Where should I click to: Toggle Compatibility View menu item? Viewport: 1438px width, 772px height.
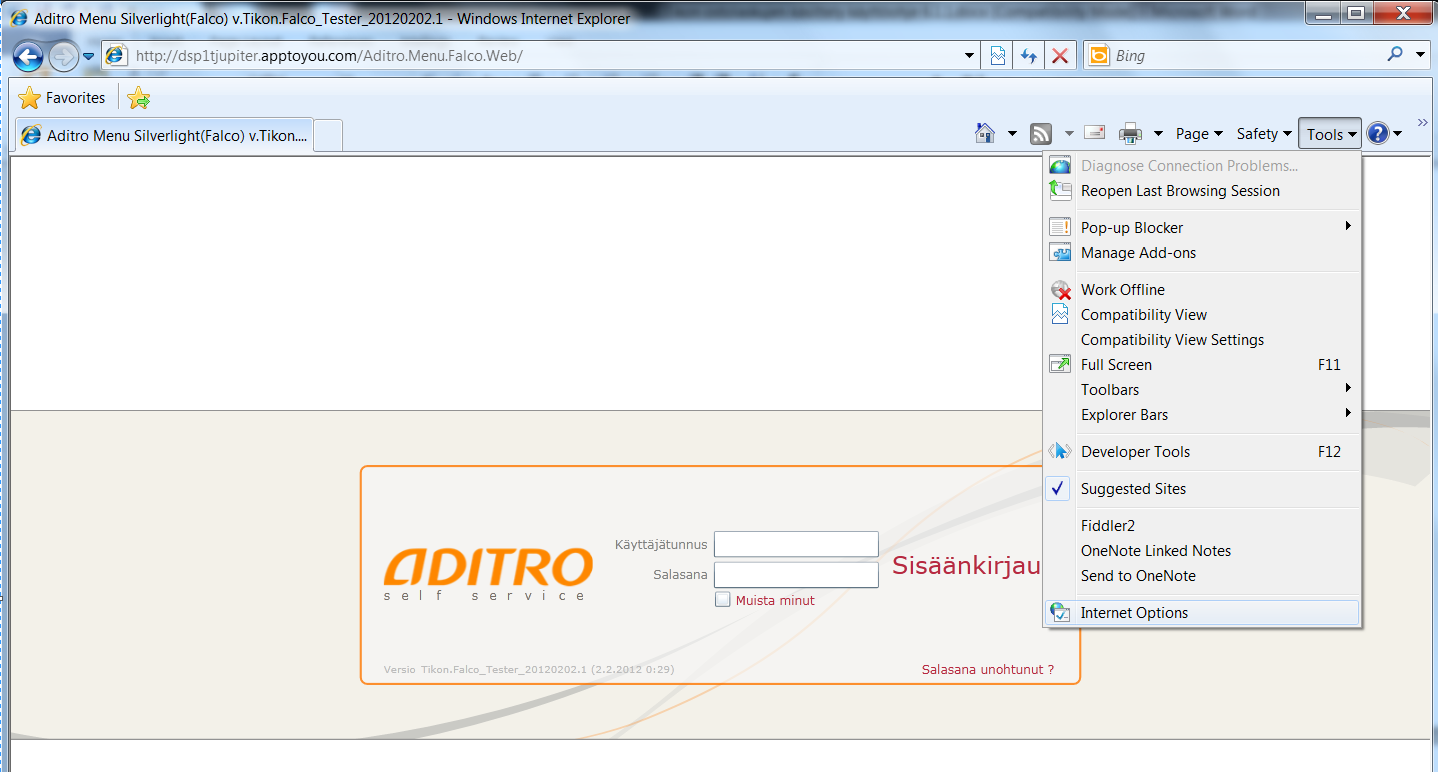pyautogui.click(x=1202, y=315)
